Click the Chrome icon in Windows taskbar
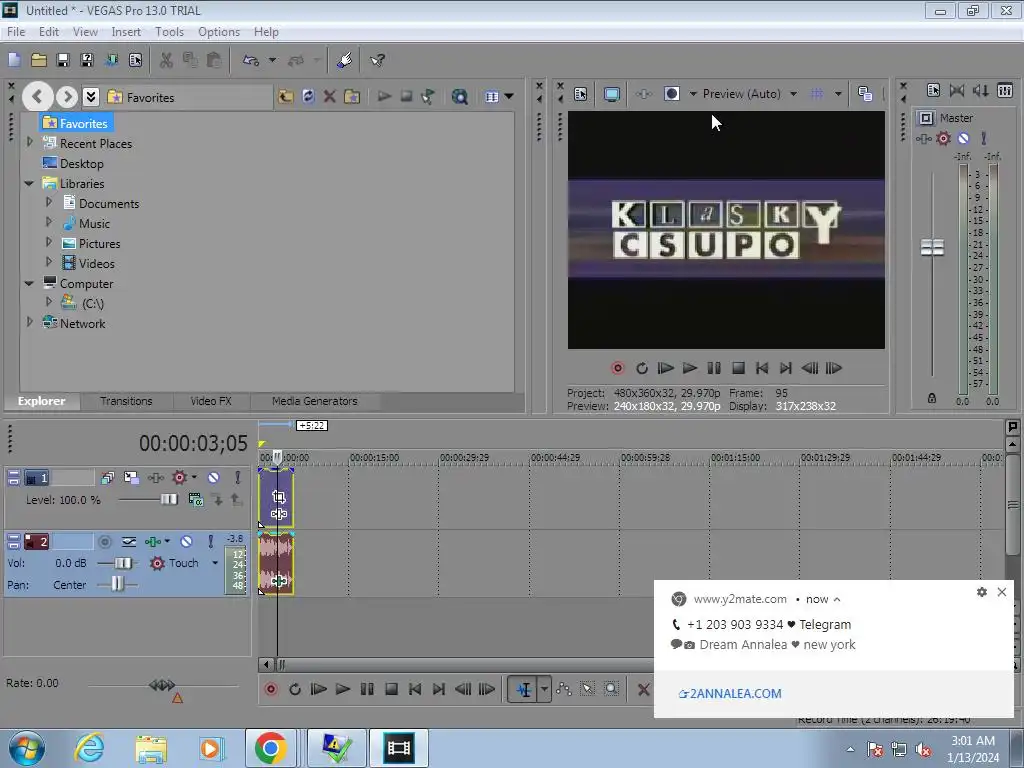The image size is (1024, 768). 270,748
